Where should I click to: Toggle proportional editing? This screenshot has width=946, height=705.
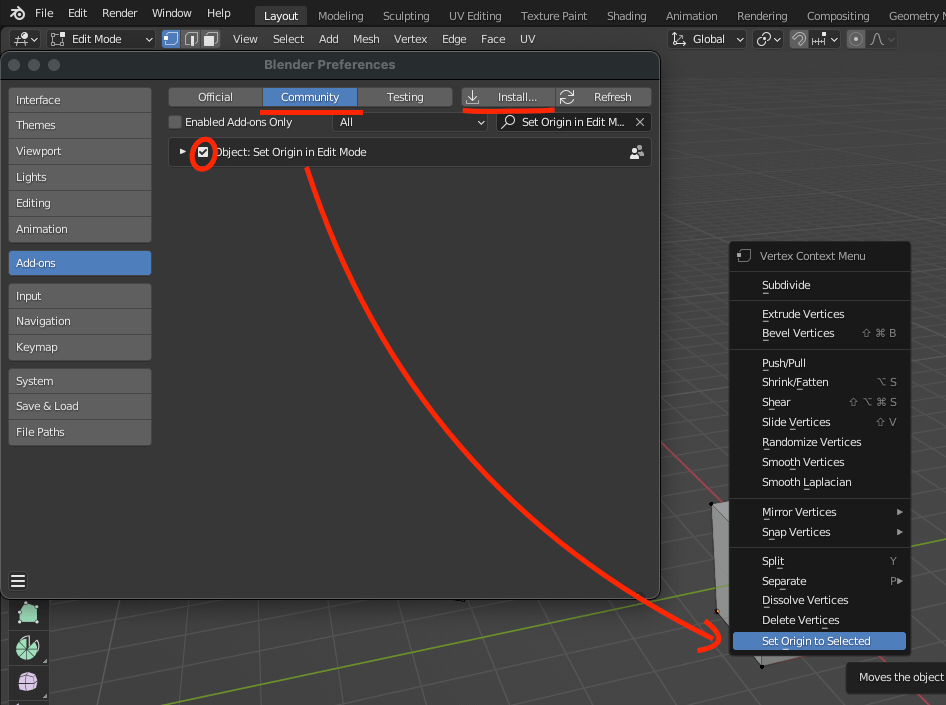pos(856,39)
